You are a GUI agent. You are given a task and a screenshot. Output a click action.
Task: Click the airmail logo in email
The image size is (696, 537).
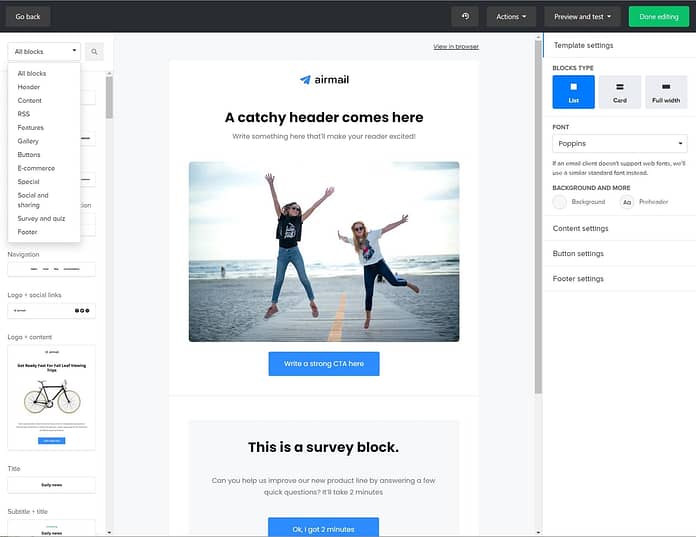[x=324, y=80]
